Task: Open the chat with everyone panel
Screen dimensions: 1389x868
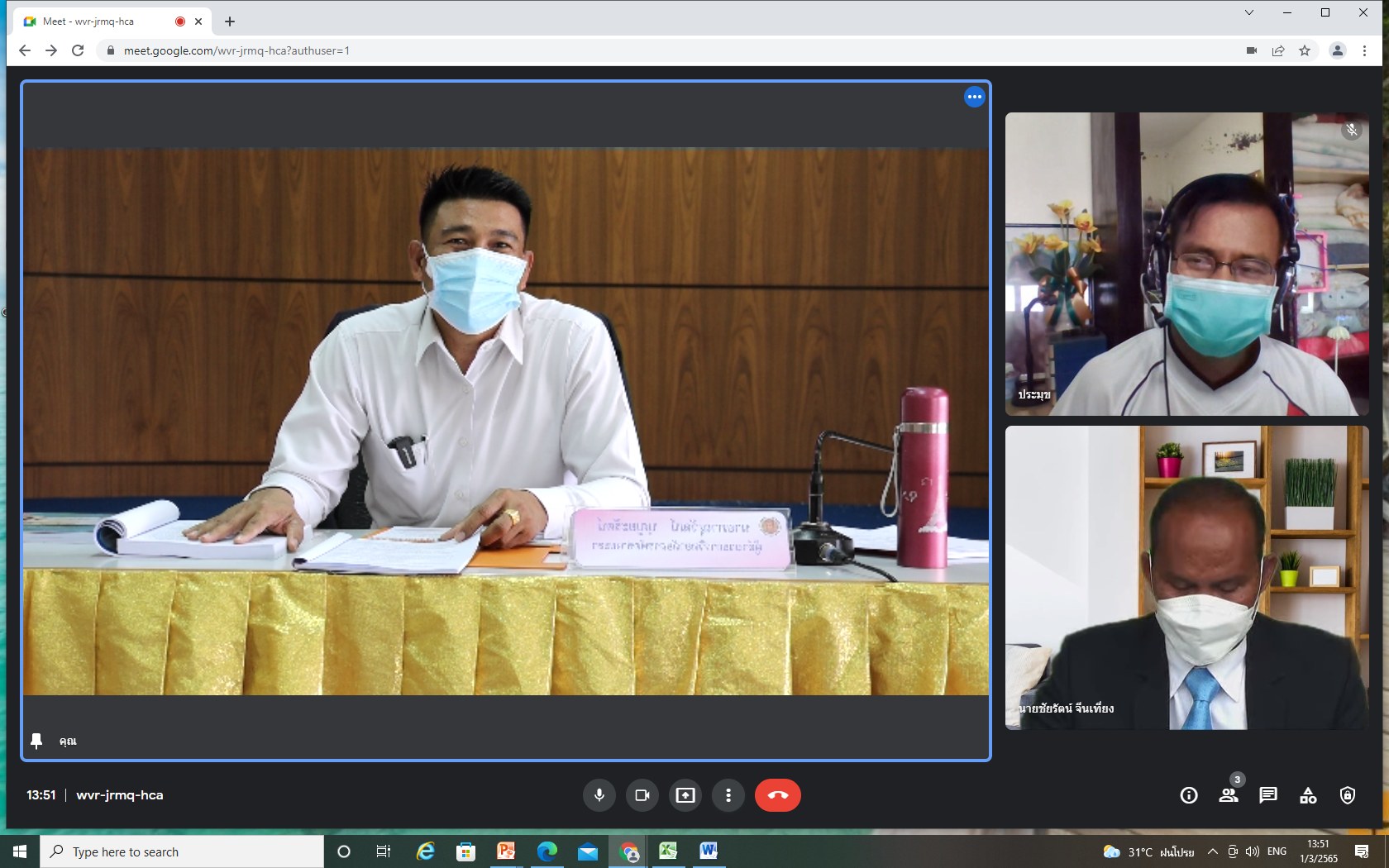Action: (x=1268, y=795)
